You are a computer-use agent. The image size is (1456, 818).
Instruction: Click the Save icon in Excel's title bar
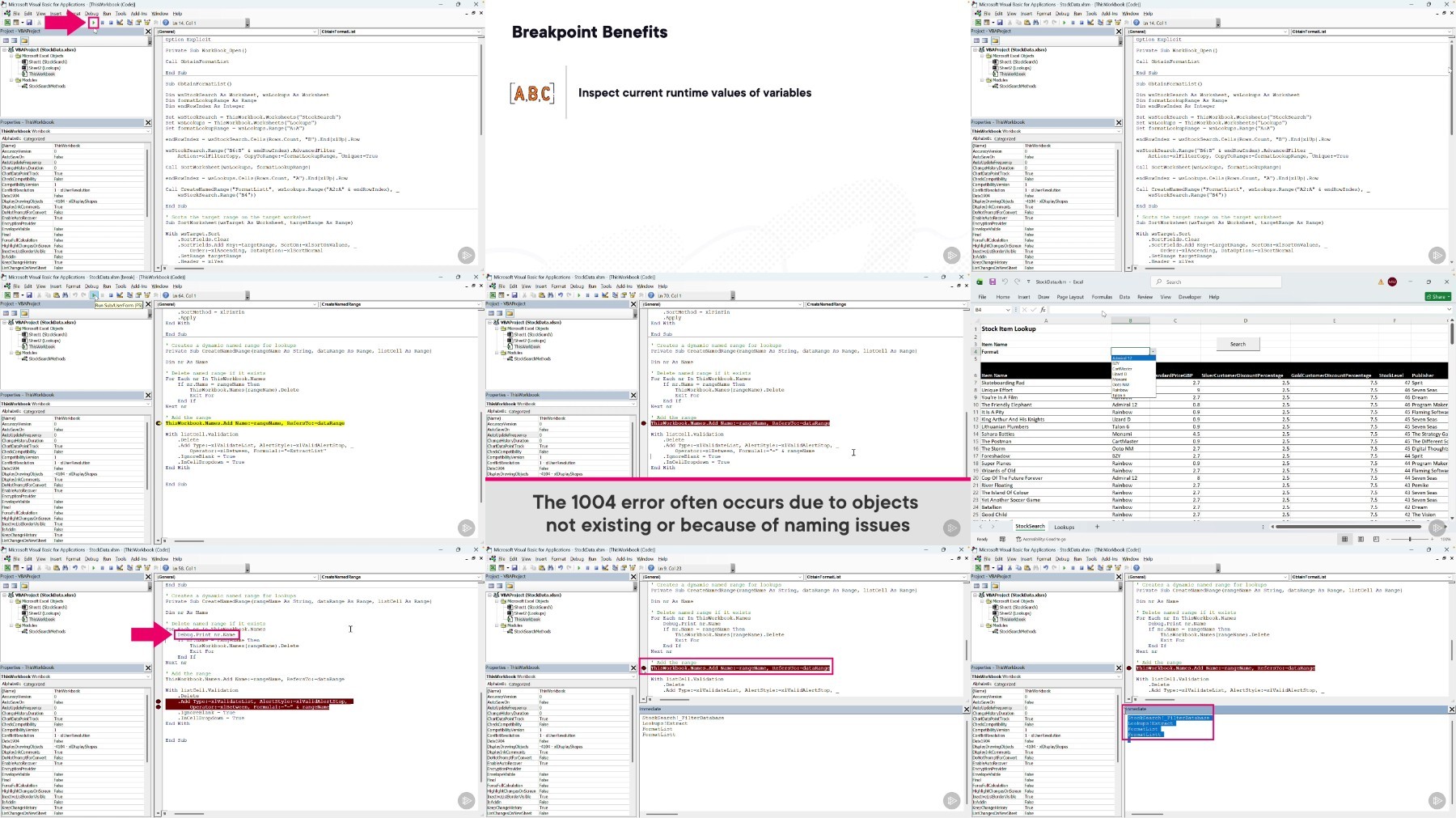pos(992,282)
